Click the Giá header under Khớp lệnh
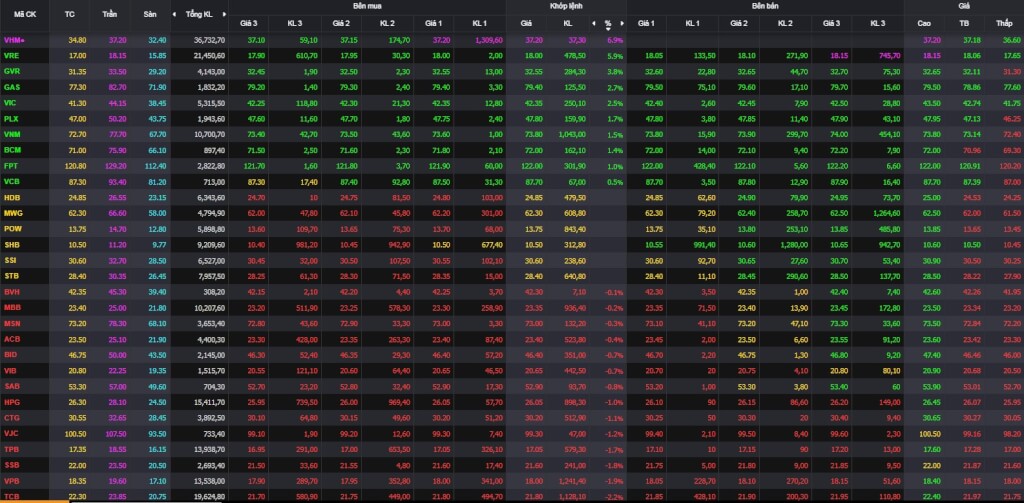 click(x=526, y=23)
